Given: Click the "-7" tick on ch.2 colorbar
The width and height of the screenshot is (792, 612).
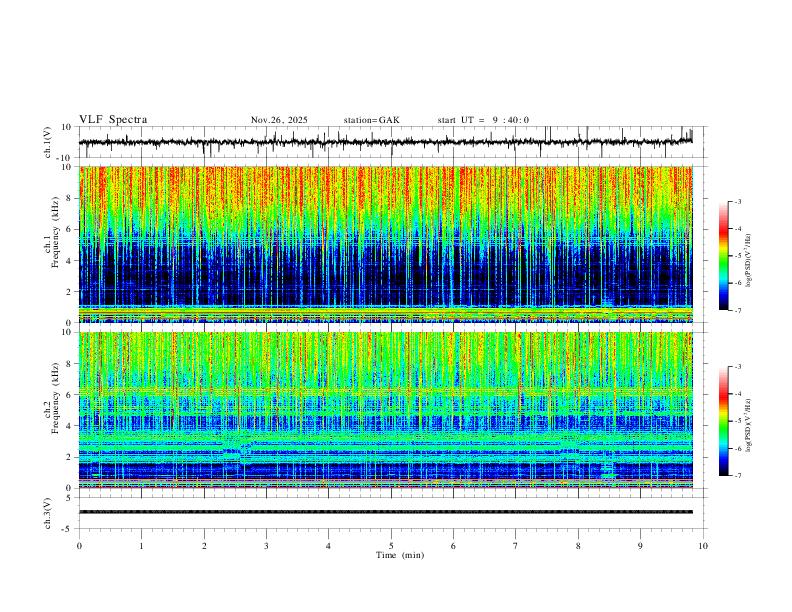Looking at the screenshot, I should point(737,476).
